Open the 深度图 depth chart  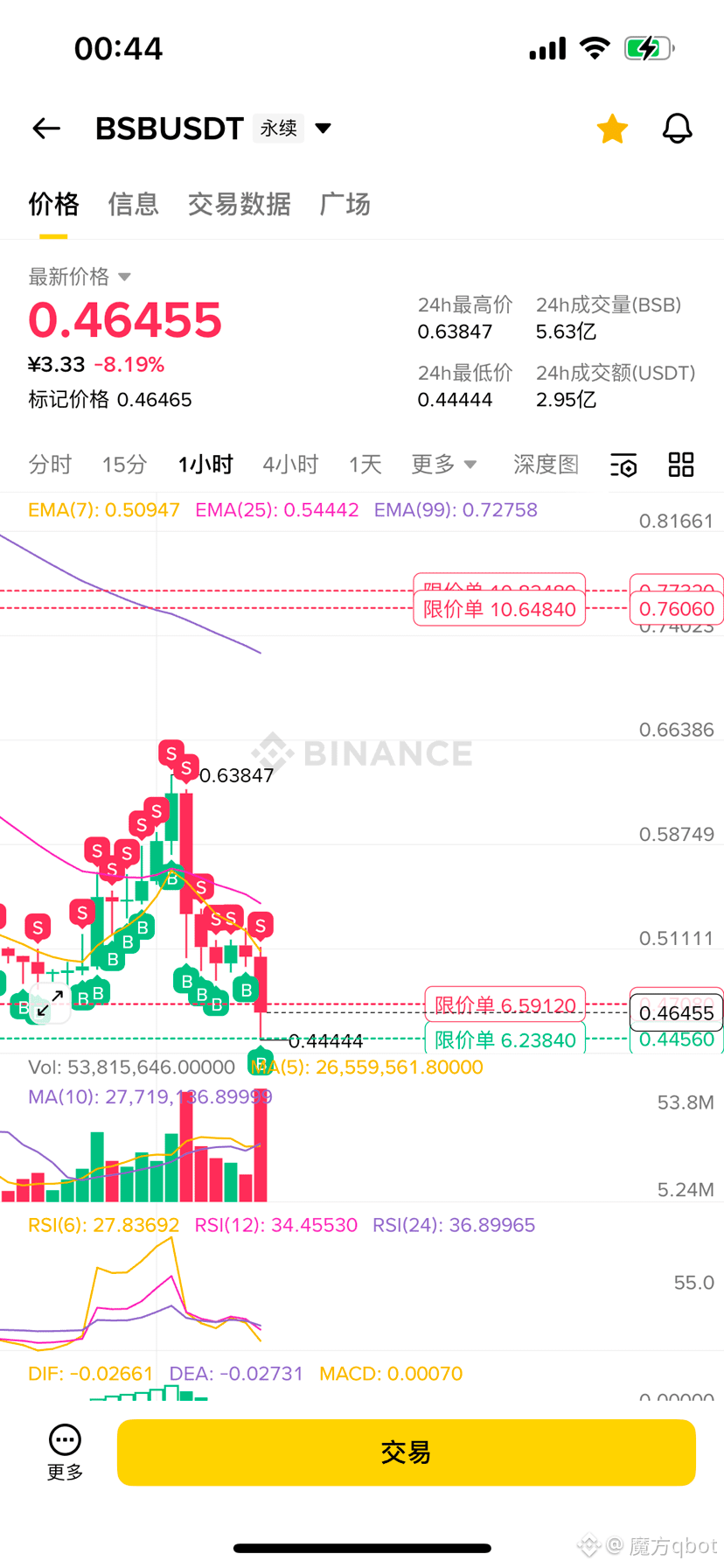click(546, 464)
